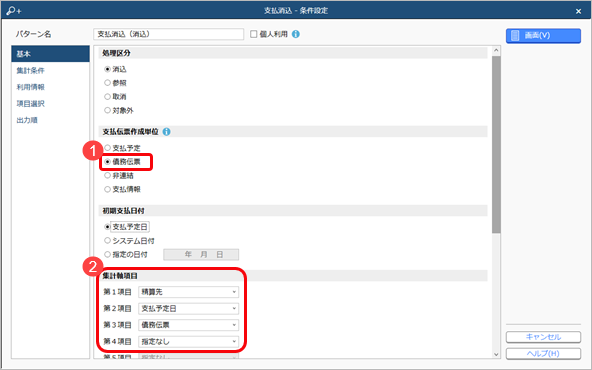The height and width of the screenshot is (370, 592).
Task: Select the 指定の日付 radio option
Action: 108,254
